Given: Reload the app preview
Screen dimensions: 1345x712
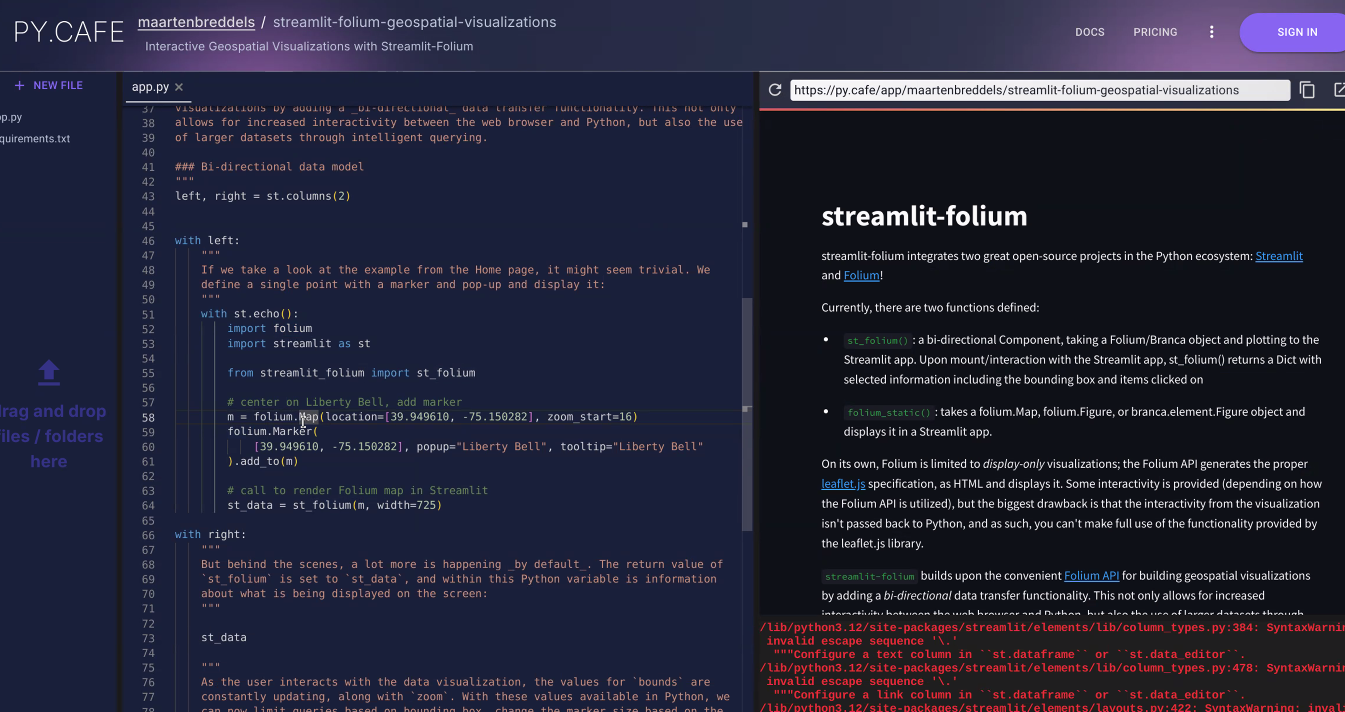Looking at the screenshot, I should (775, 90).
